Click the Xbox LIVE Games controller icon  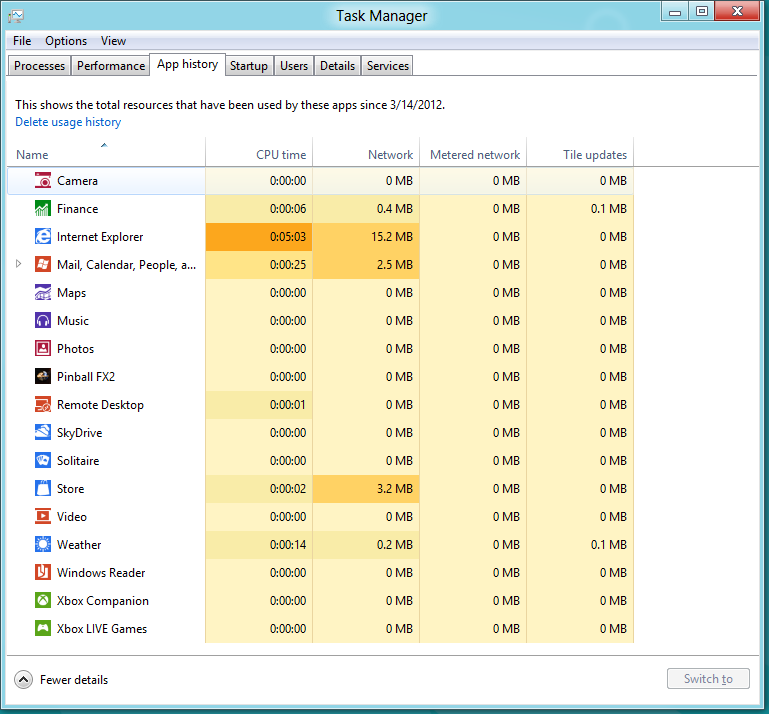pos(43,628)
